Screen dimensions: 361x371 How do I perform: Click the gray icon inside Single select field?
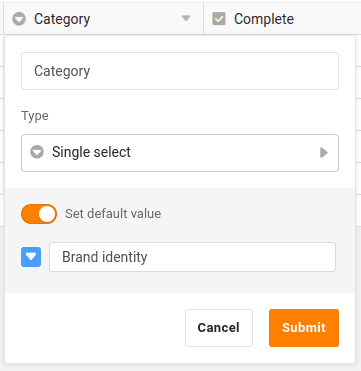coord(37,153)
